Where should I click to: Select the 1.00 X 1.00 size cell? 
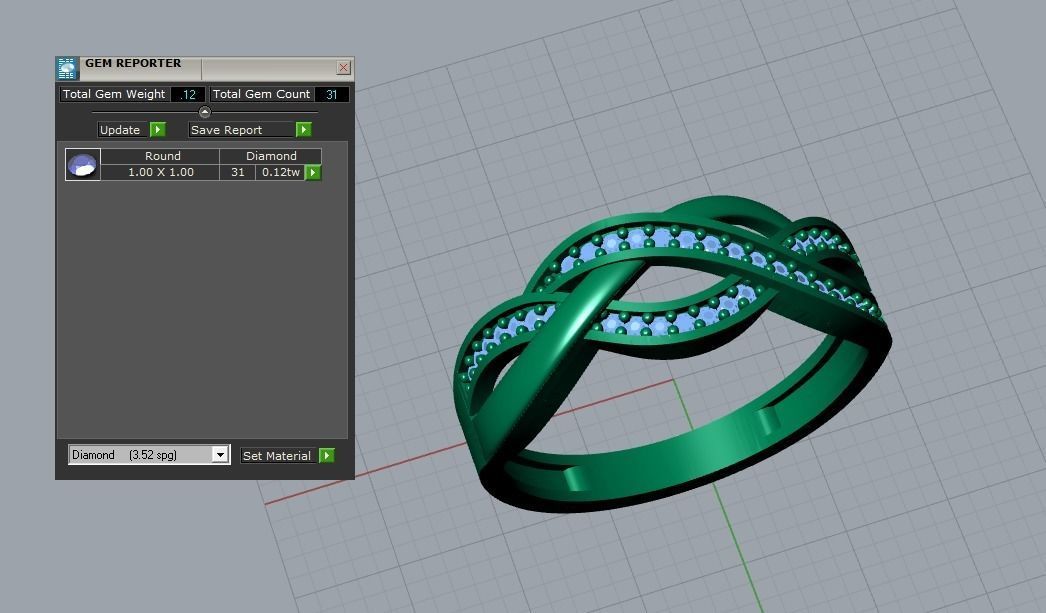tap(160, 172)
